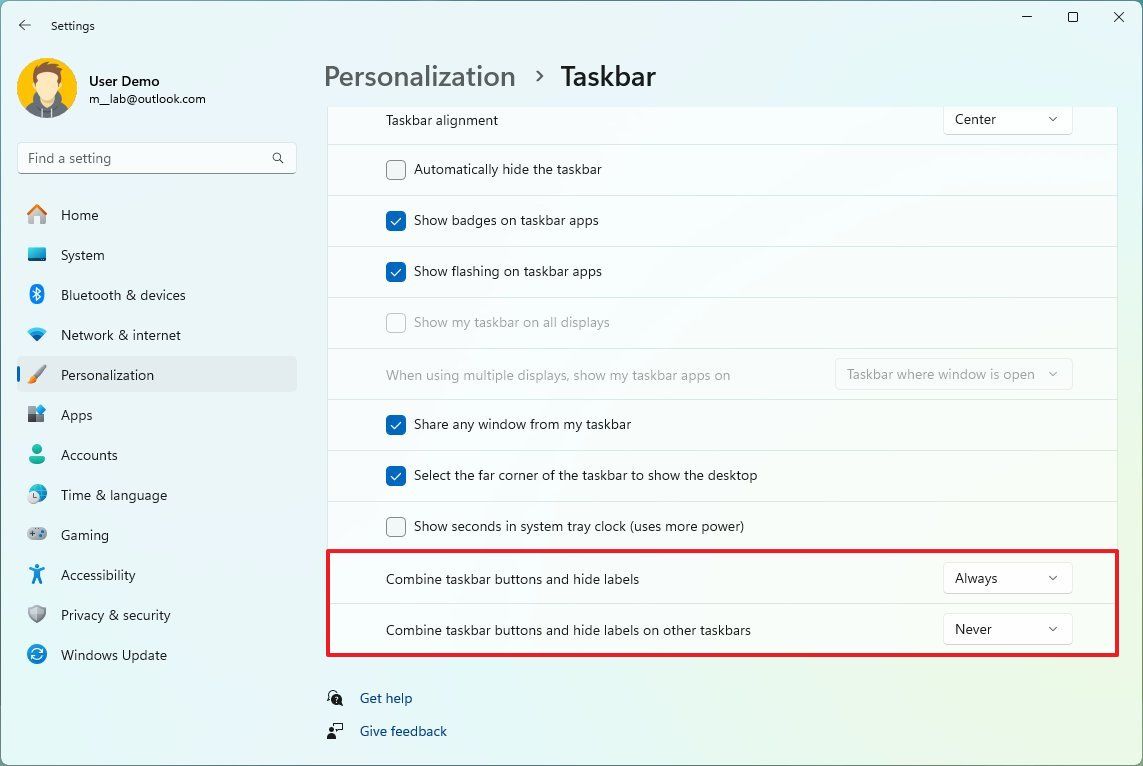Screen dimensions: 1143x766
Task: Open Accounts settings
Action: [x=89, y=455]
